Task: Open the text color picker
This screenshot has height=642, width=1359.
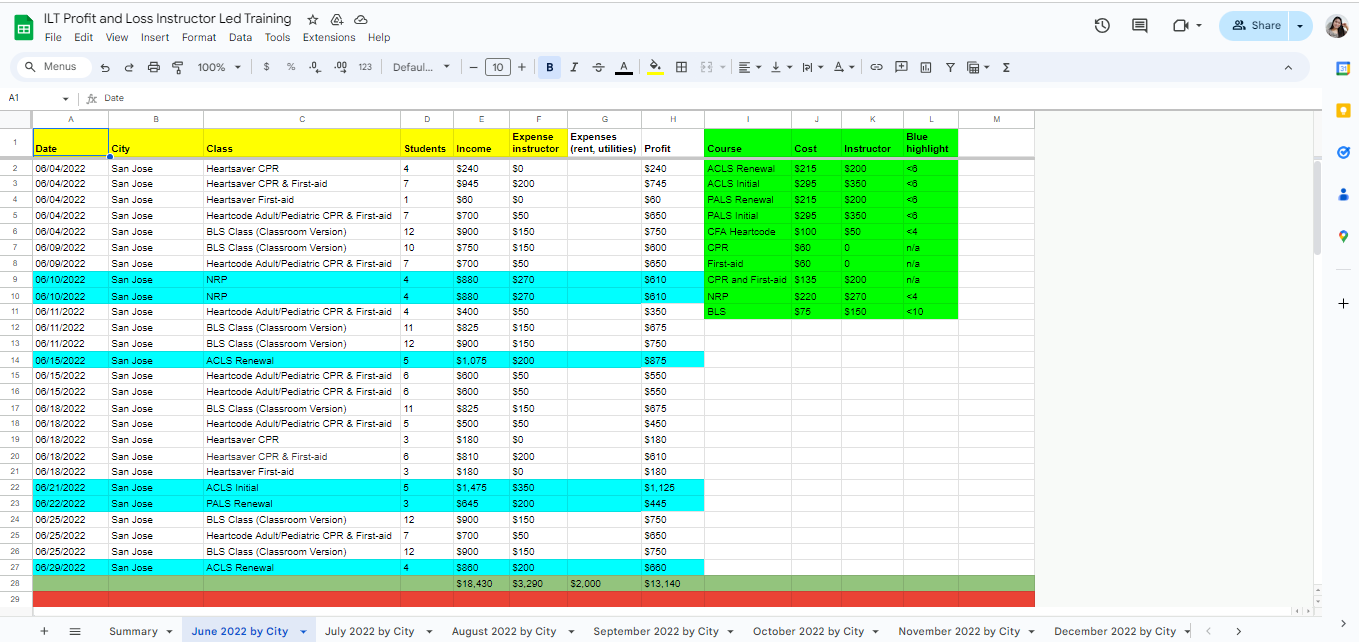Action: pyautogui.click(x=623, y=67)
